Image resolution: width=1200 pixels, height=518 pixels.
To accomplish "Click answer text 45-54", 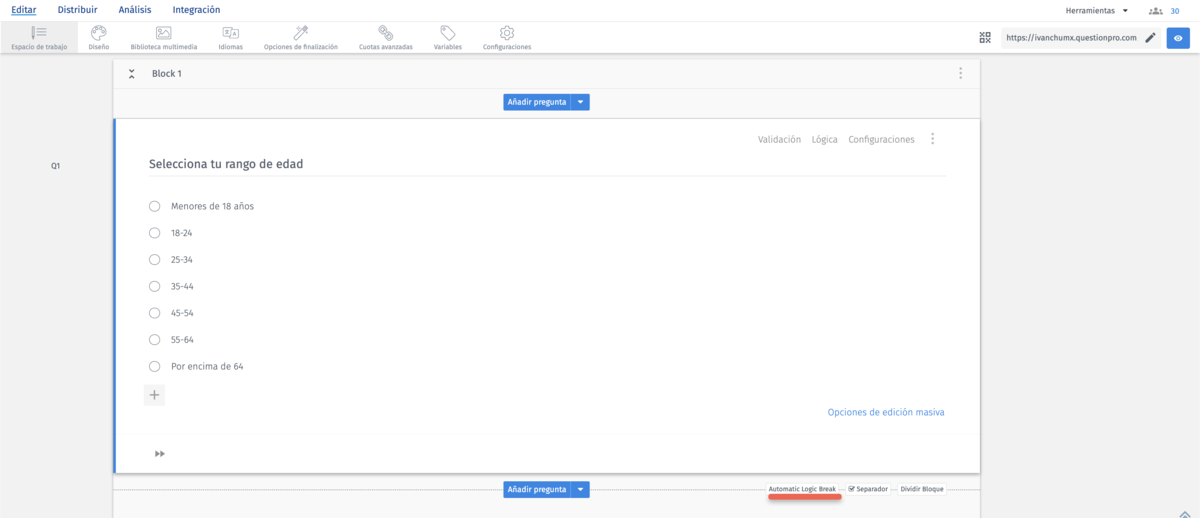I will (x=182, y=313).
